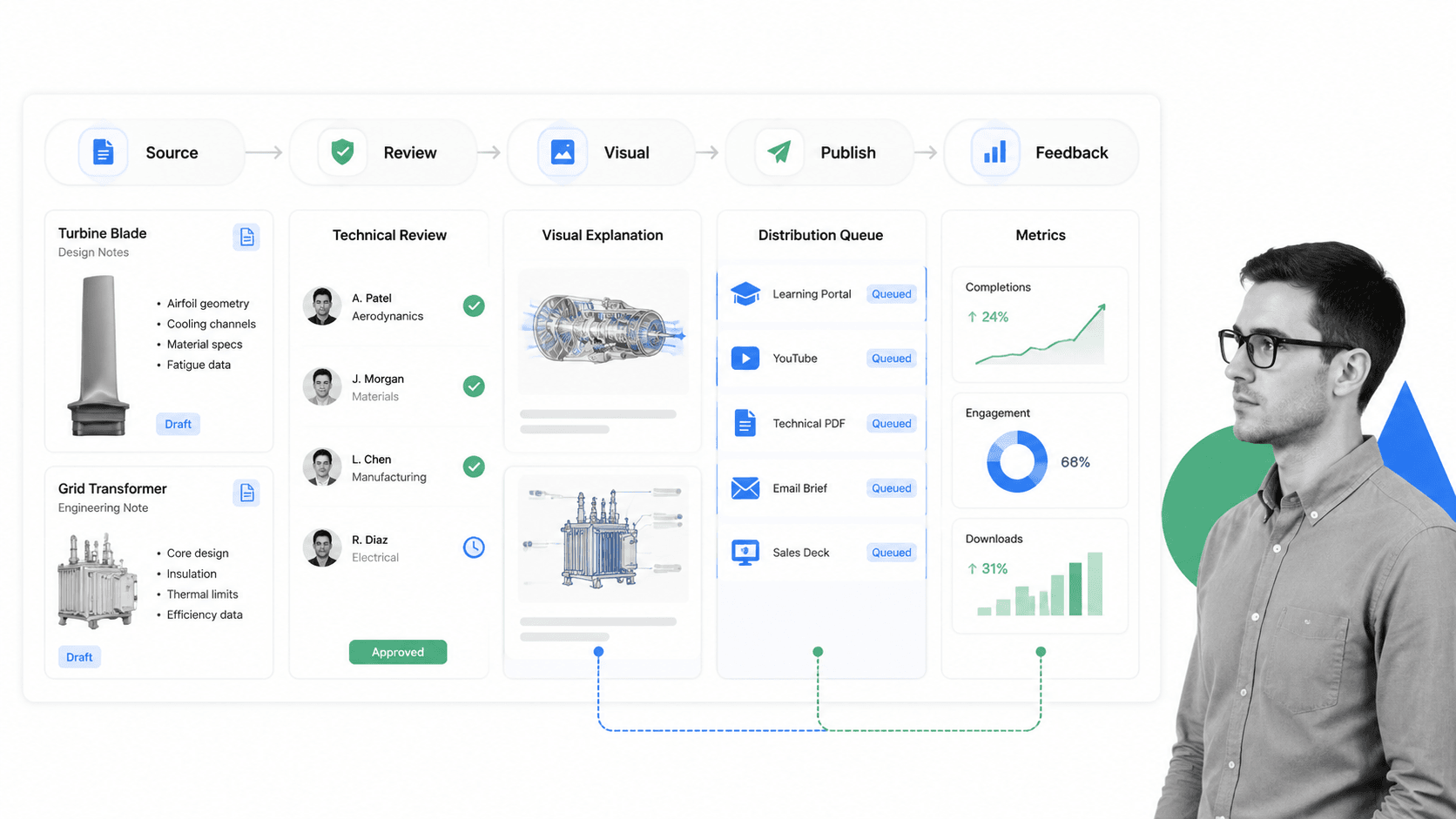Click the Technical Review heading
1456x819 pixels.
389,235
